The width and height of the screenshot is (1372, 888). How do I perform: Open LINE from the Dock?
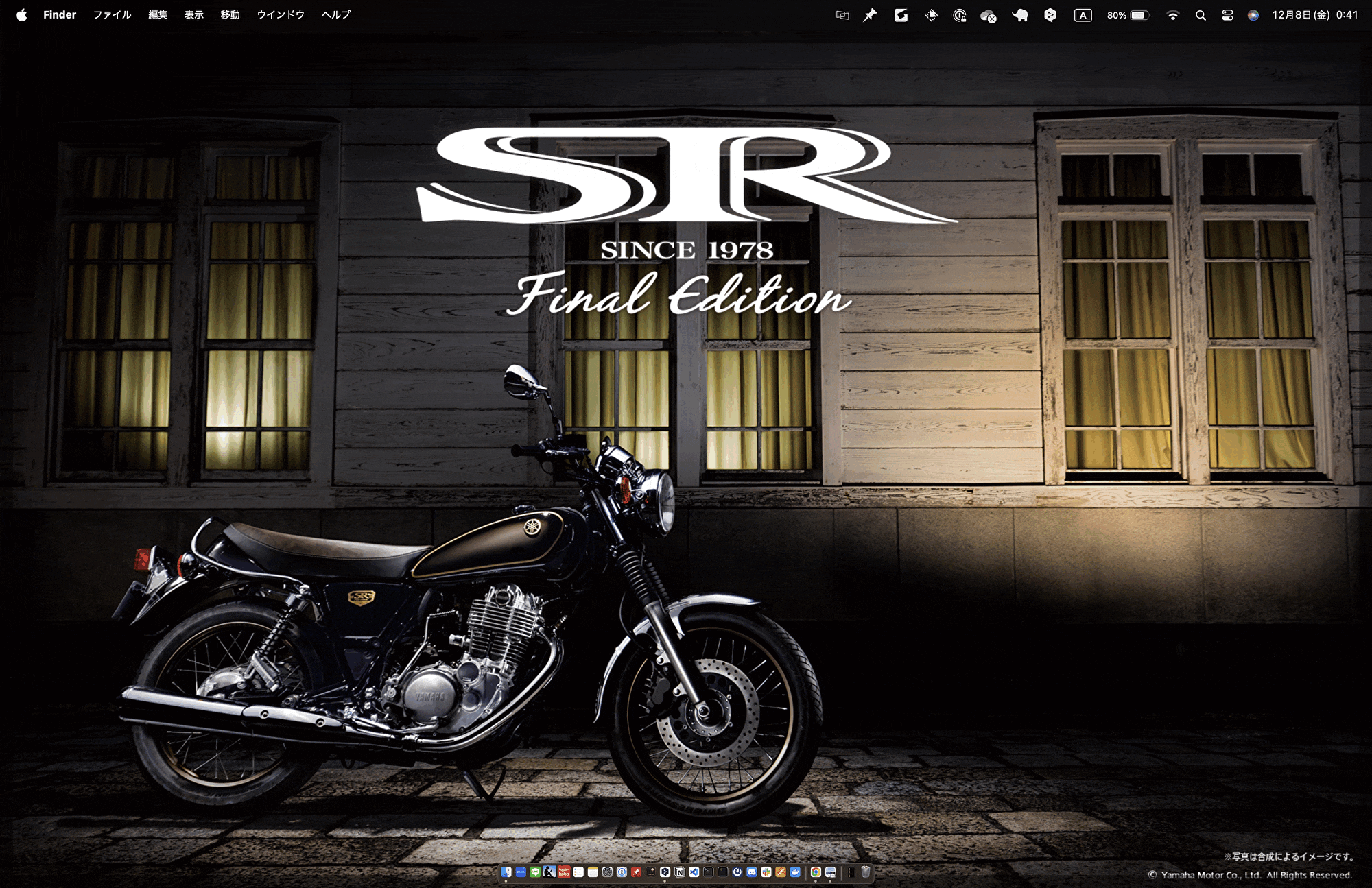535,872
